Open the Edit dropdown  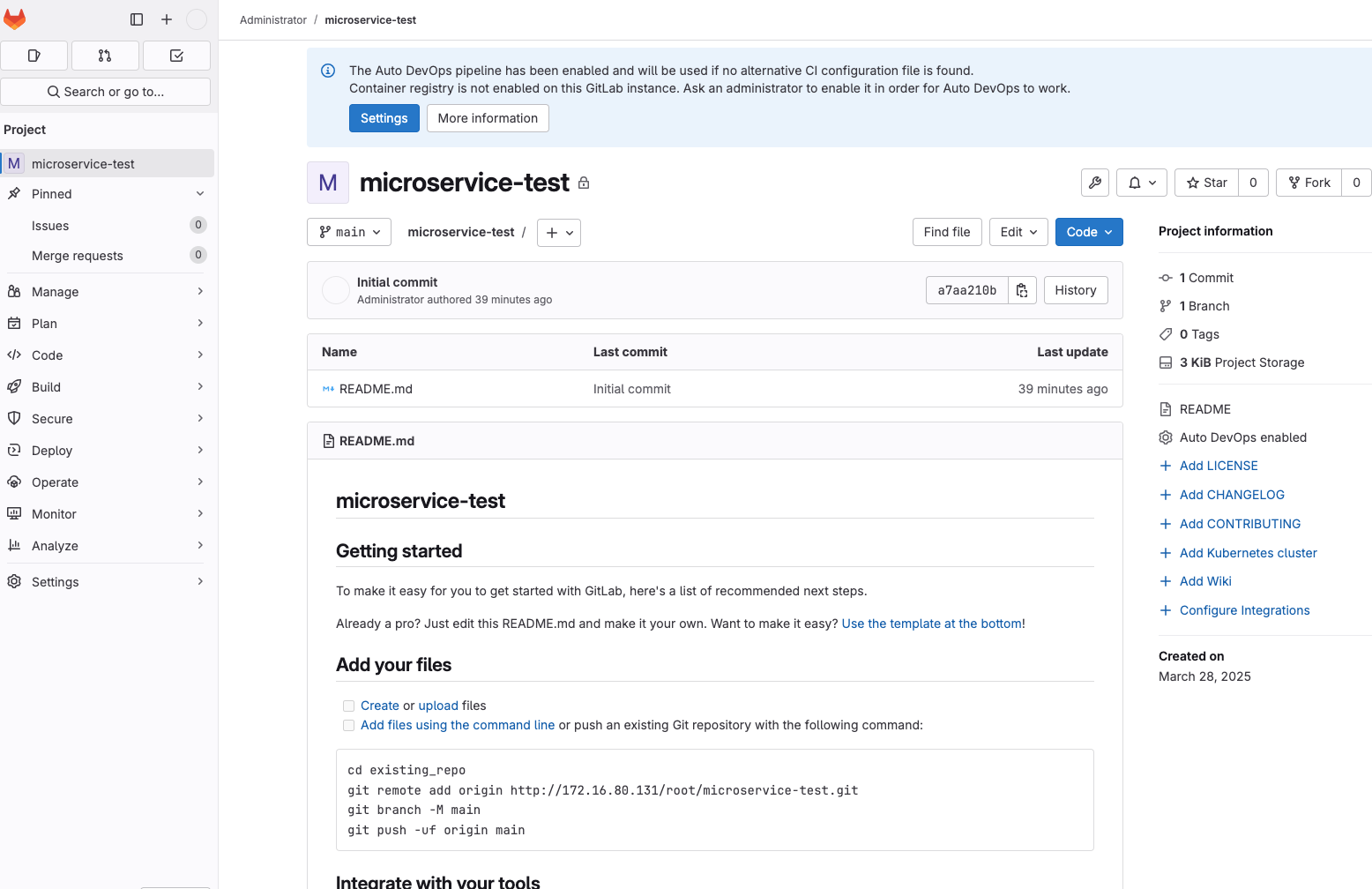pyautogui.click(x=1018, y=232)
